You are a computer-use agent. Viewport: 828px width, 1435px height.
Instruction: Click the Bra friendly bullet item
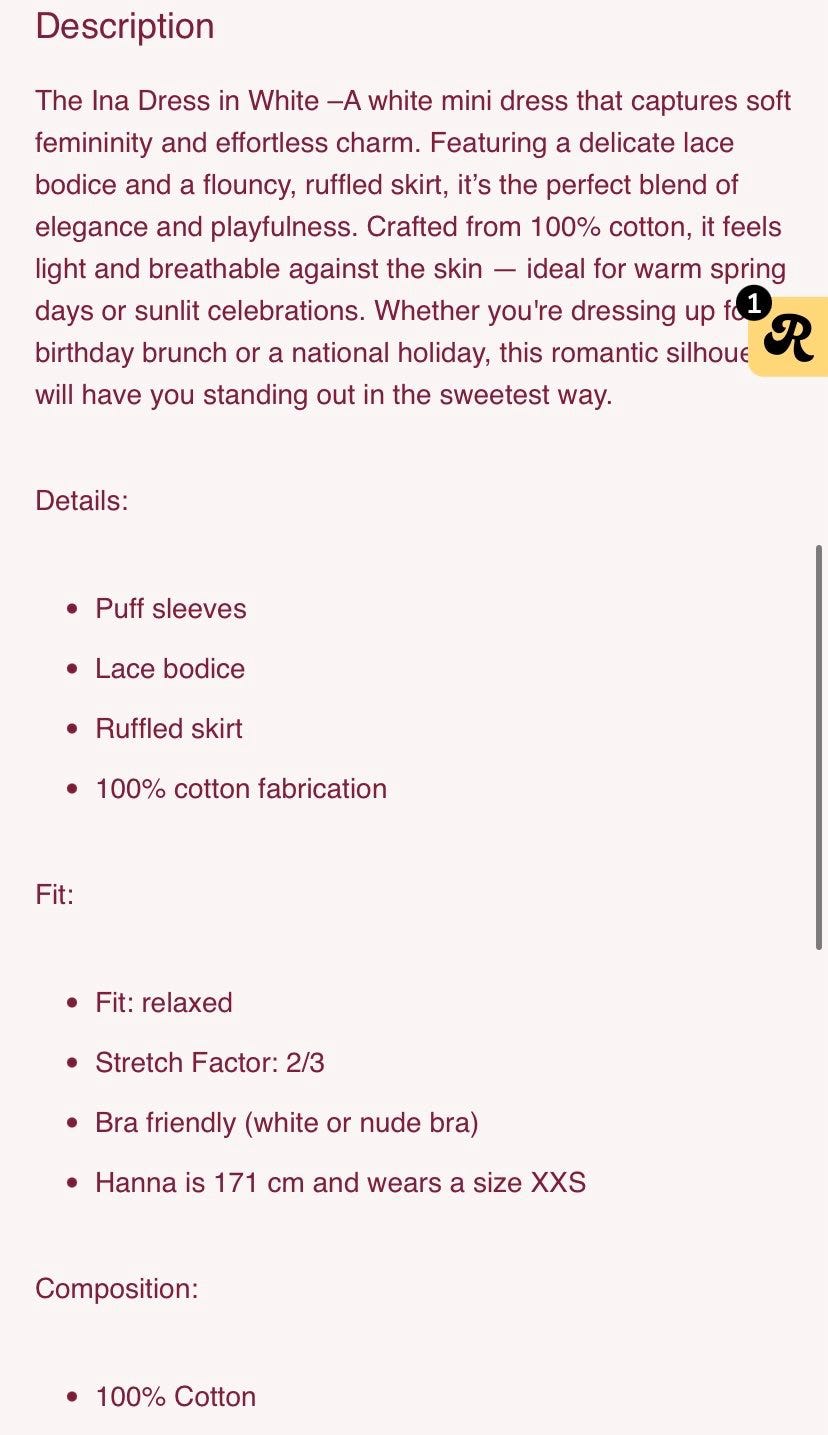coord(287,1122)
